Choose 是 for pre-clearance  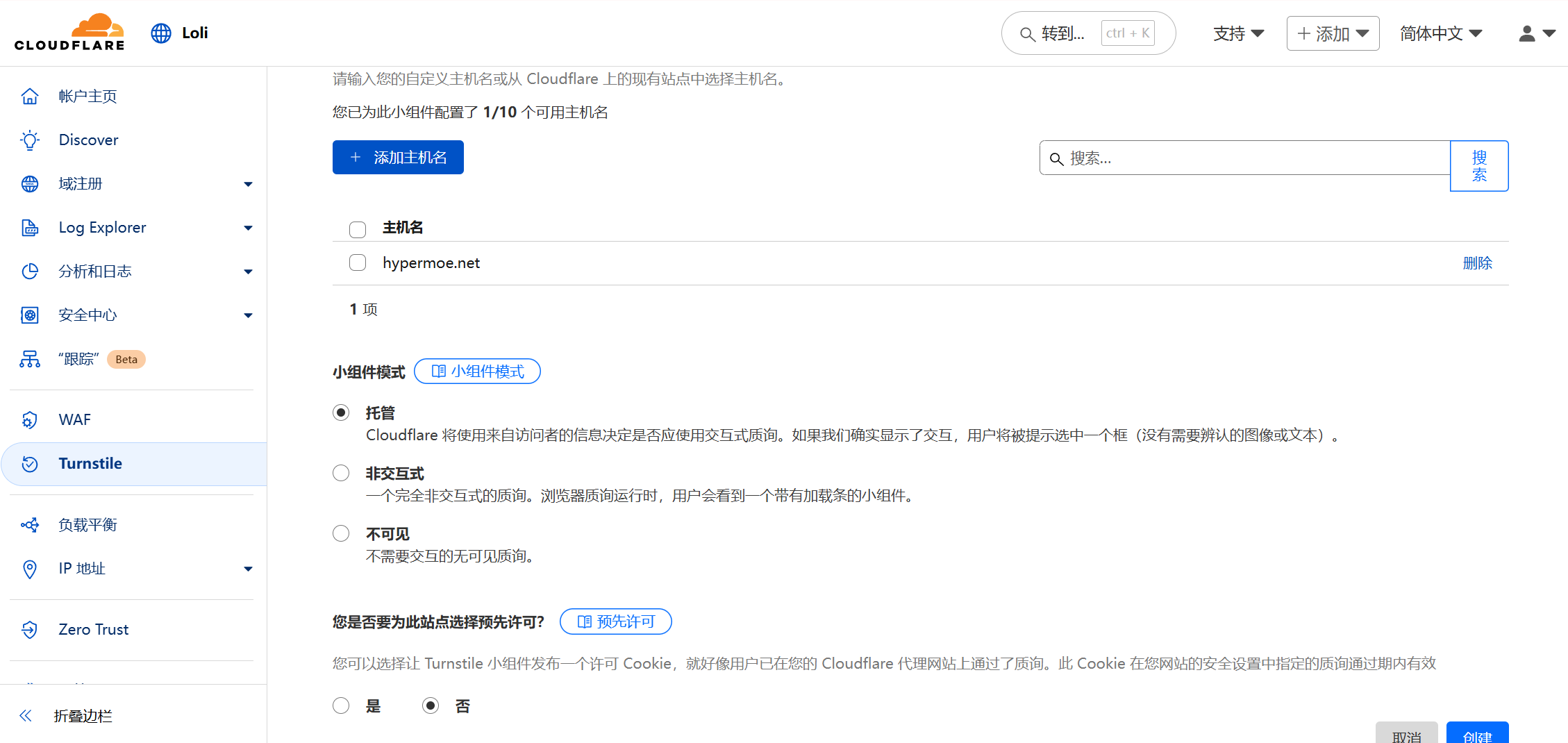(341, 706)
